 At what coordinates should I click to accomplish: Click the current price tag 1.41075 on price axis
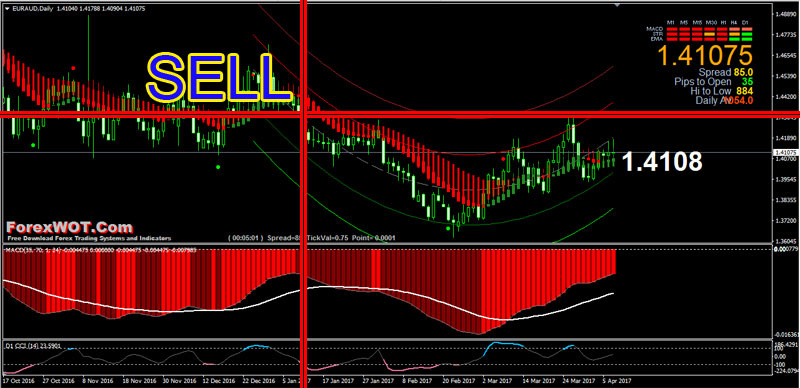point(786,152)
